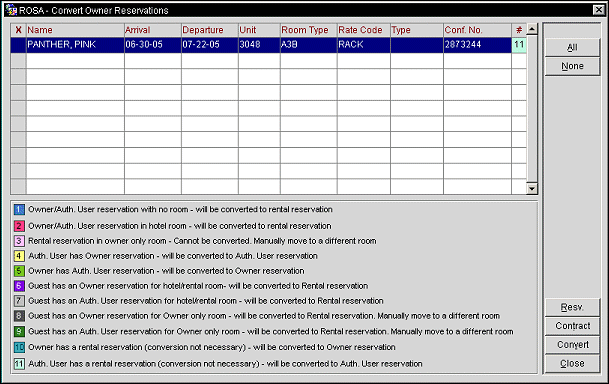Image resolution: width=609 pixels, height=384 pixels.
Task: Click the ROSA application icon in title bar
Action: tap(11, 10)
